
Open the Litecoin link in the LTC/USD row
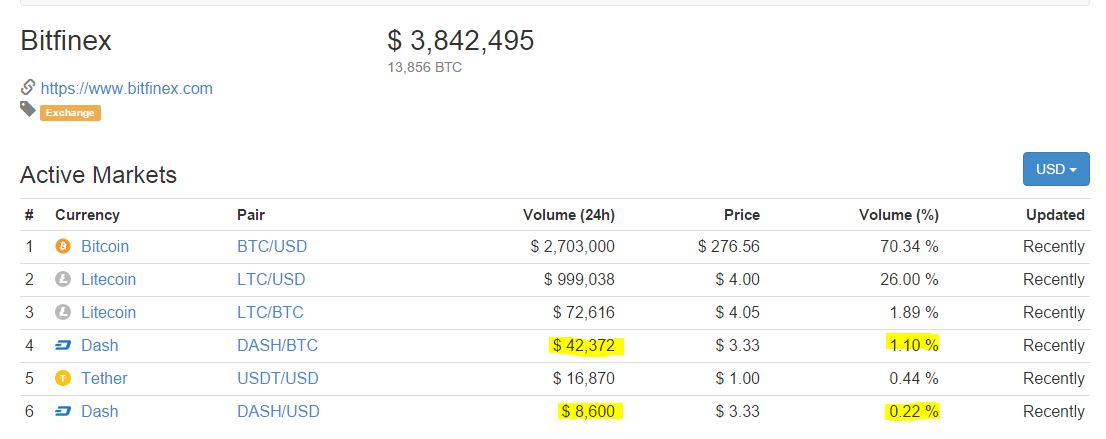[x=109, y=279]
